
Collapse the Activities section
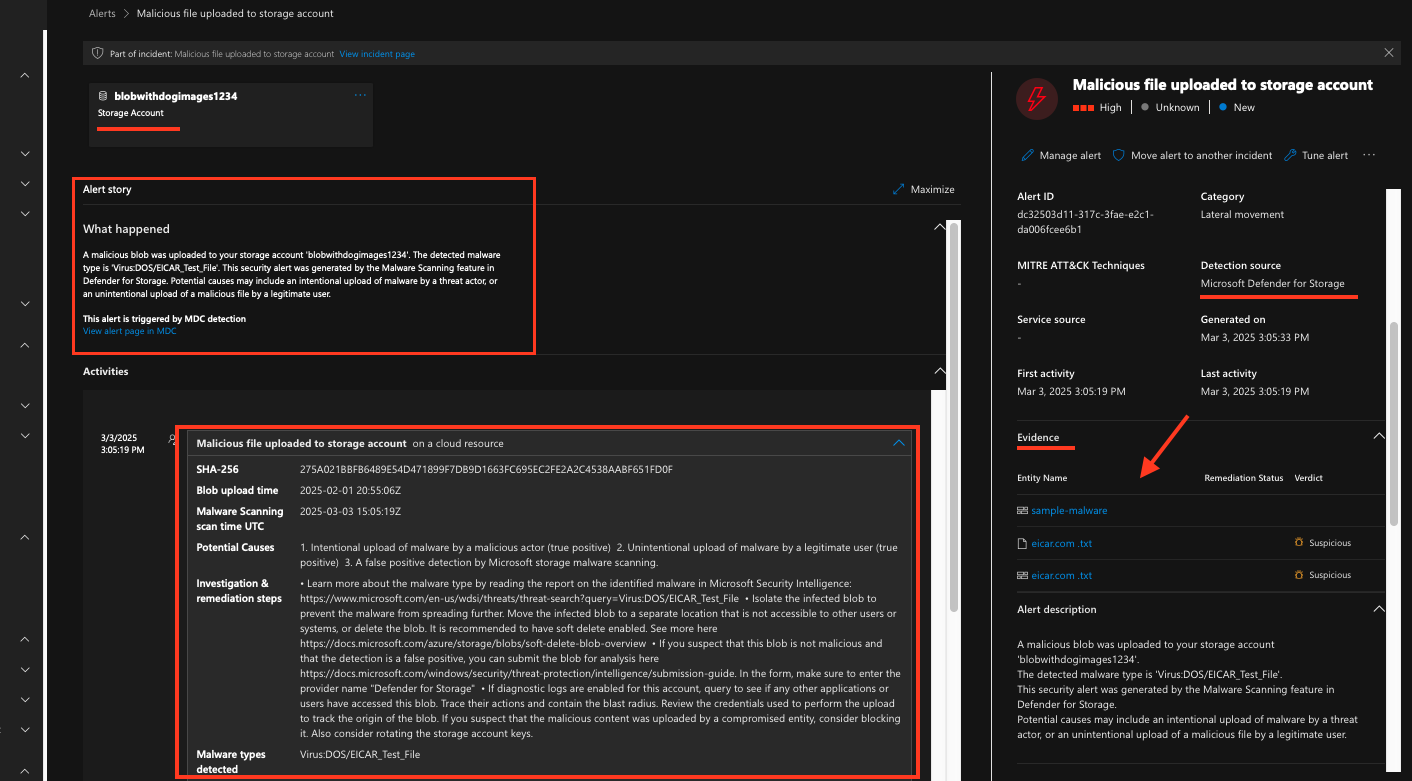point(939,370)
